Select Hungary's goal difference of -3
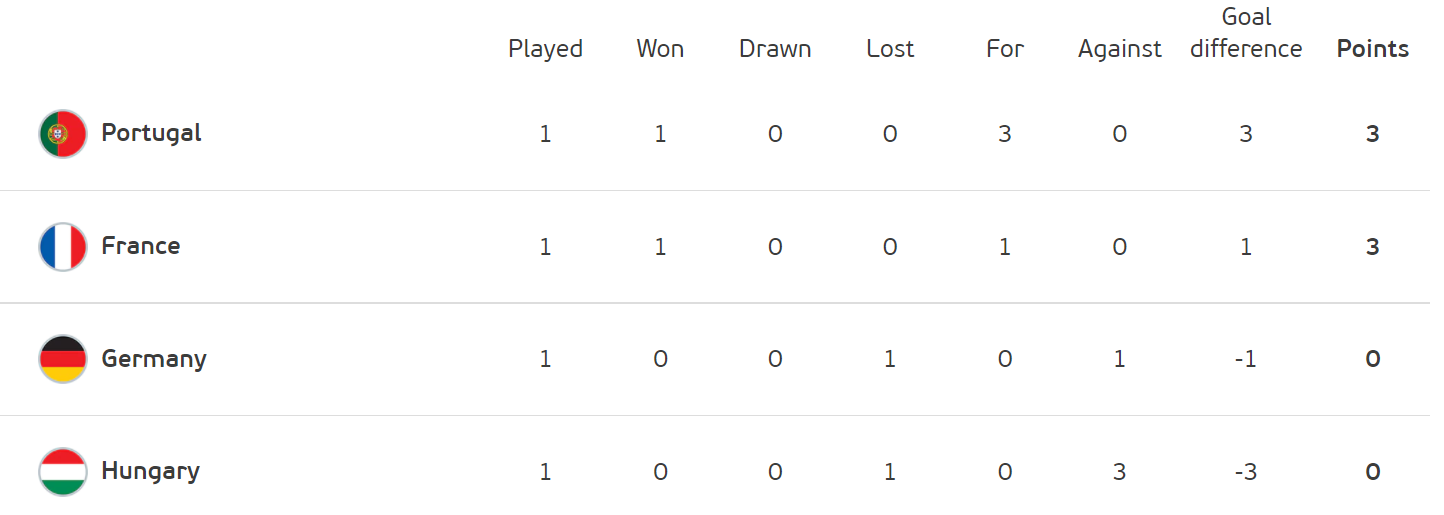 click(1245, 472)
